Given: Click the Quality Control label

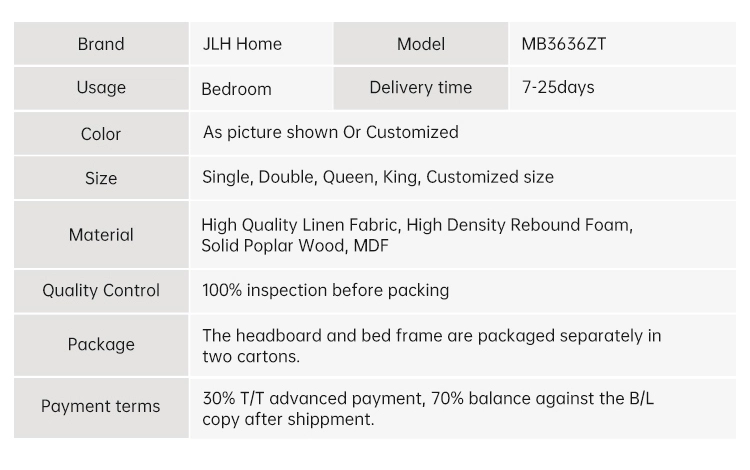Looking at the screenshot, I should 101,291.
